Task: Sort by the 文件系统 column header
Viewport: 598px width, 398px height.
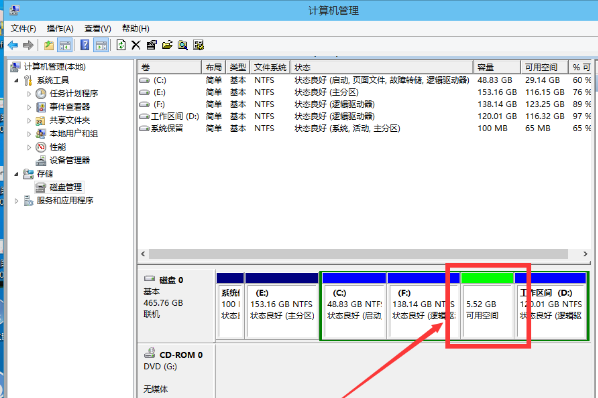Action: [x=270, y=67]
